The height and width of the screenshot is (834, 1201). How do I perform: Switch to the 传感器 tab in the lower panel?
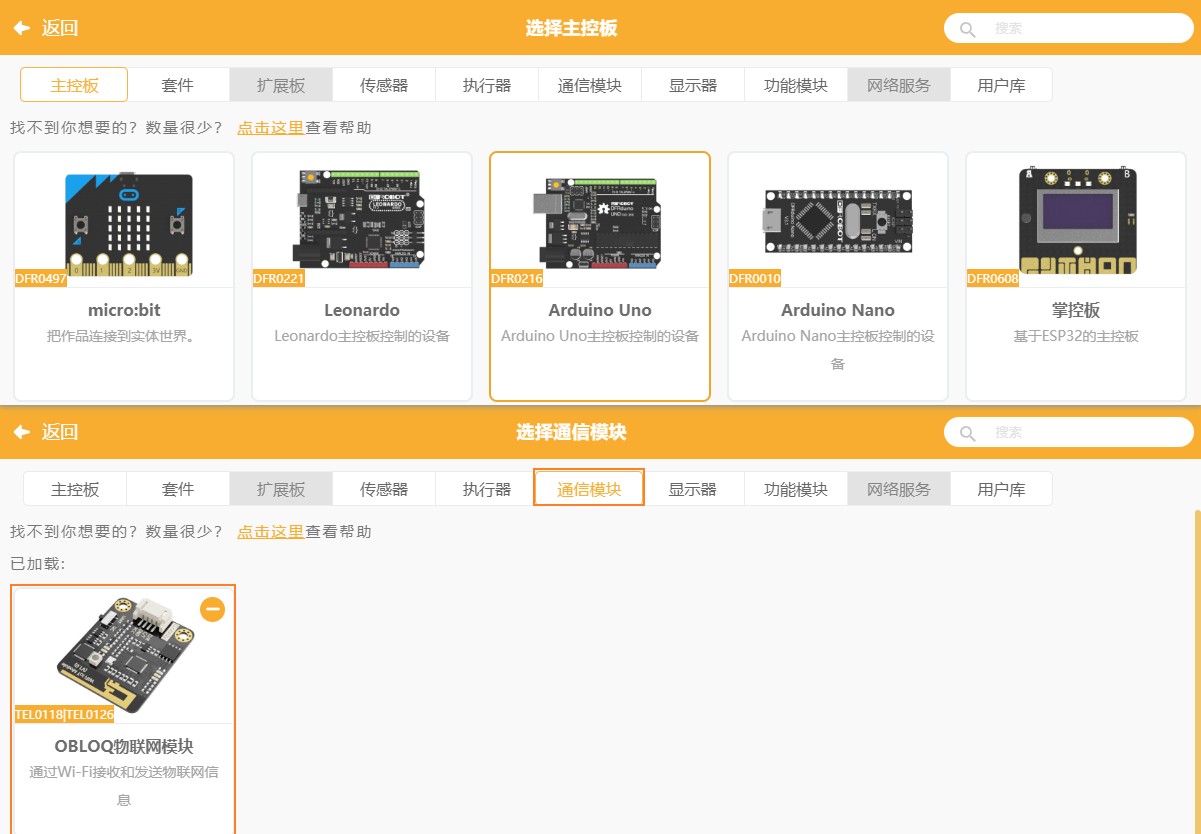coord(384,489)
